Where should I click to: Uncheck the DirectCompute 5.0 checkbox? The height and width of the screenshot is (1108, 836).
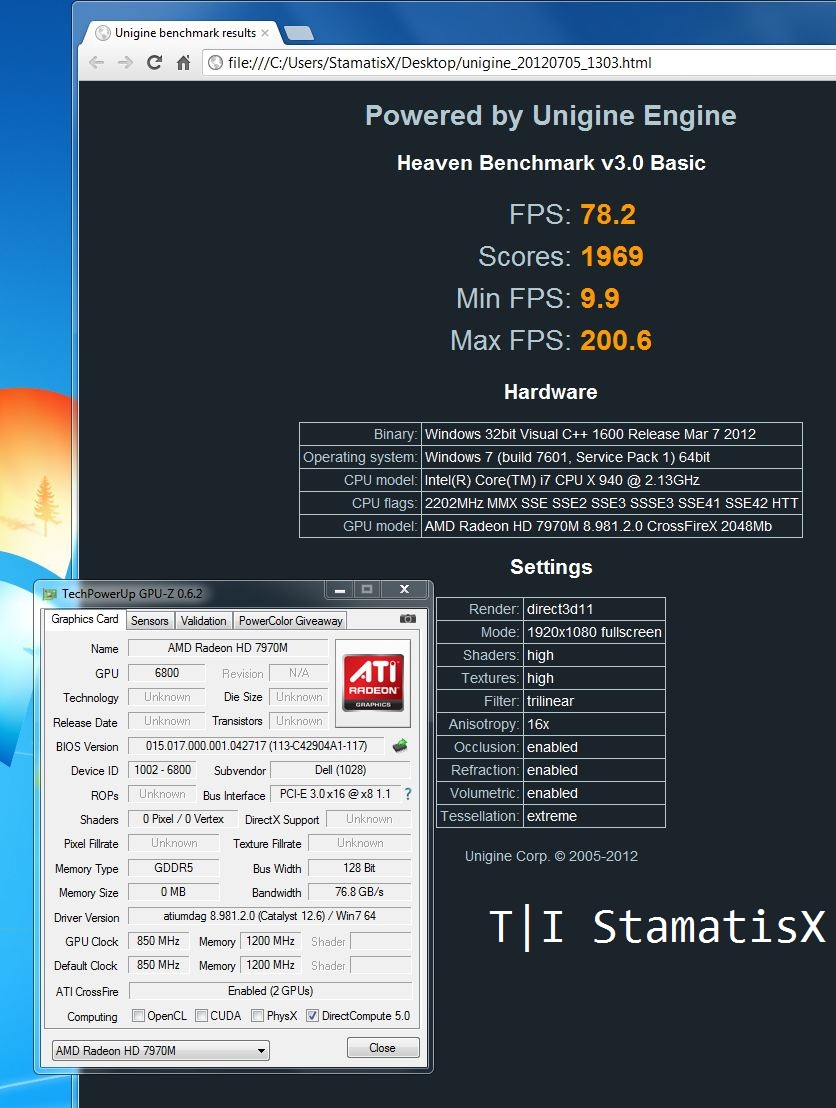312,1016
